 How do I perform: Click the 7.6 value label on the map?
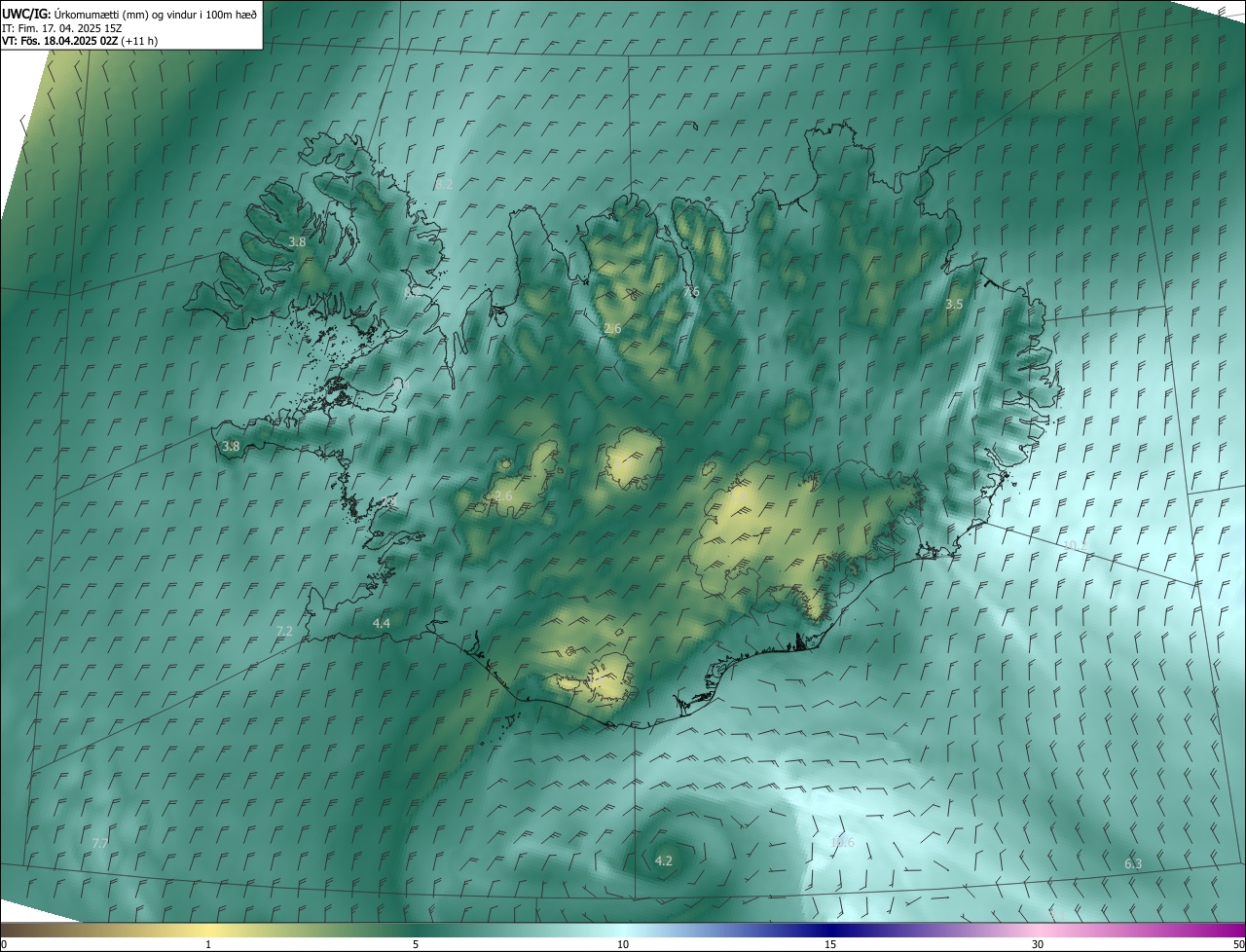pyautogui.click(x=691, y=292)
